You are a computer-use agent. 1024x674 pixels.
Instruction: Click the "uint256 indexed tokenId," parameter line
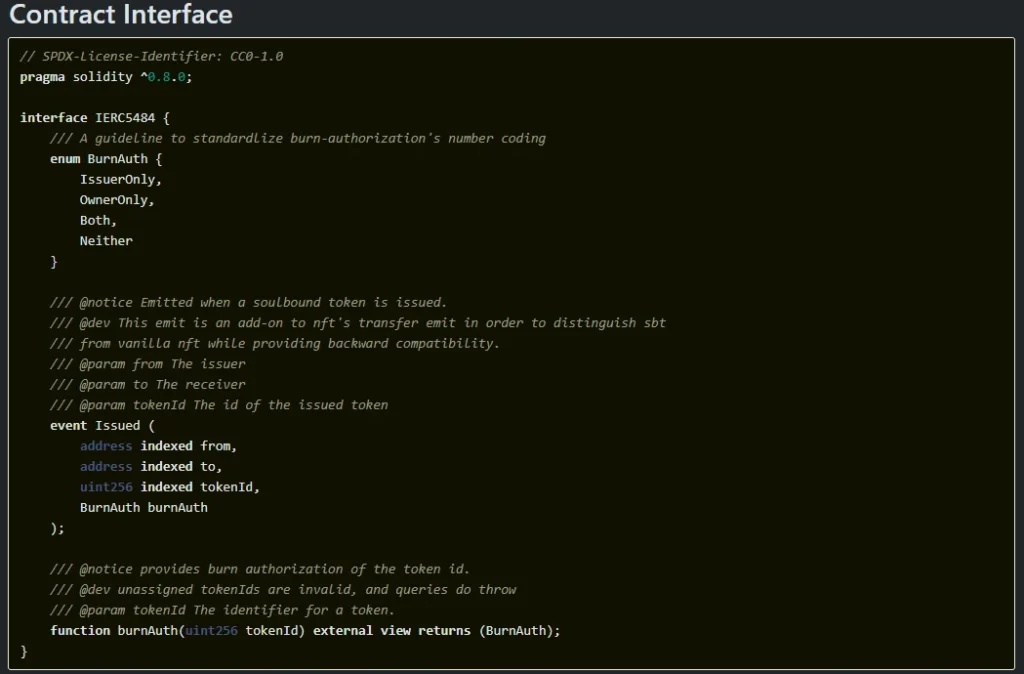[170, 487]
